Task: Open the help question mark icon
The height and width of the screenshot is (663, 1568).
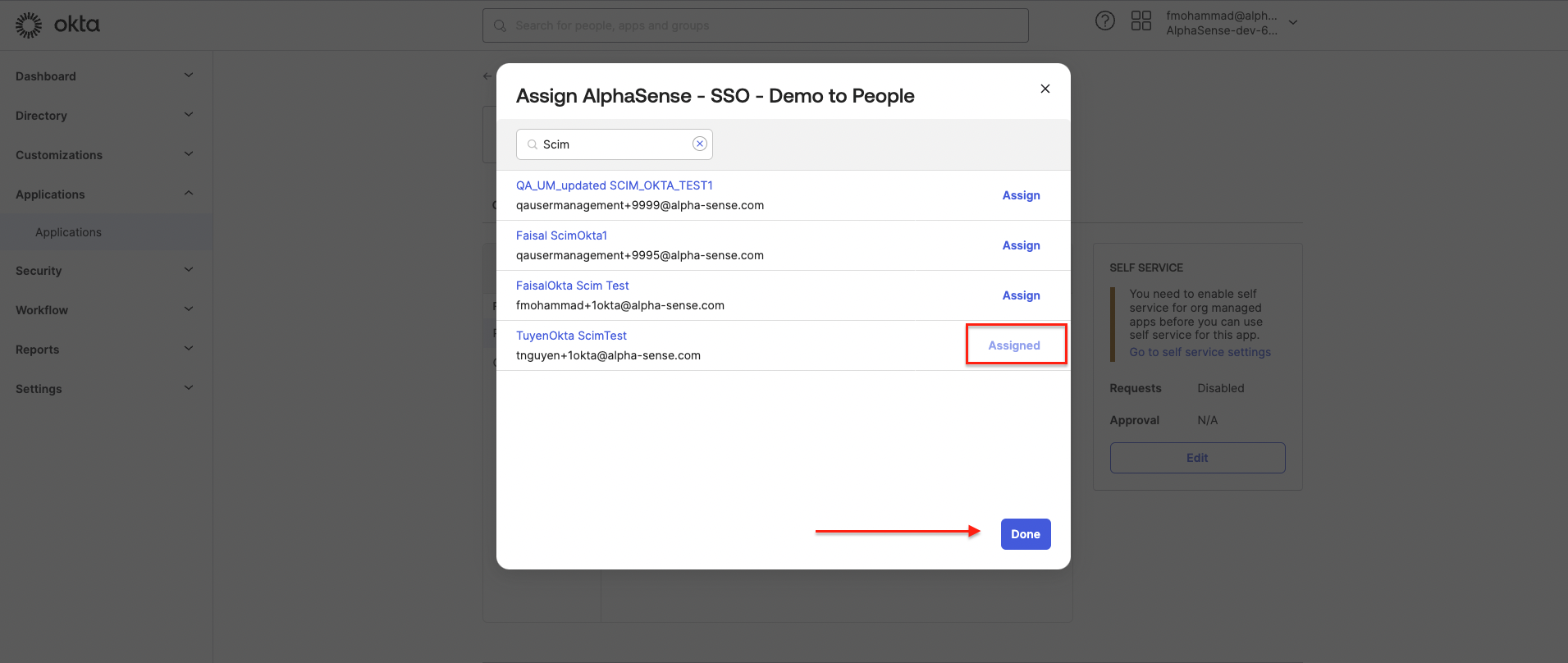Action: click(1105, 21)
